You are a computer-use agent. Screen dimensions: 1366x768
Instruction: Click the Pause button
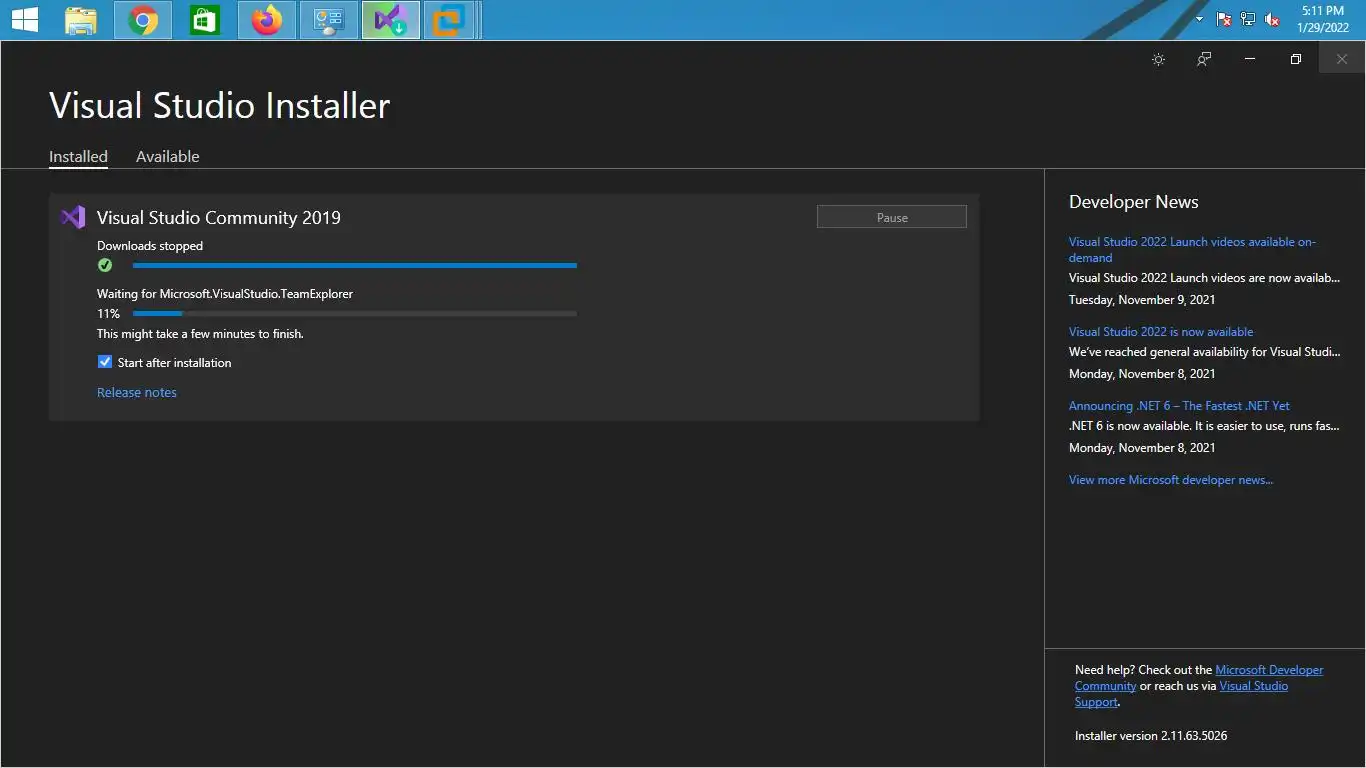tap(892, 217)
